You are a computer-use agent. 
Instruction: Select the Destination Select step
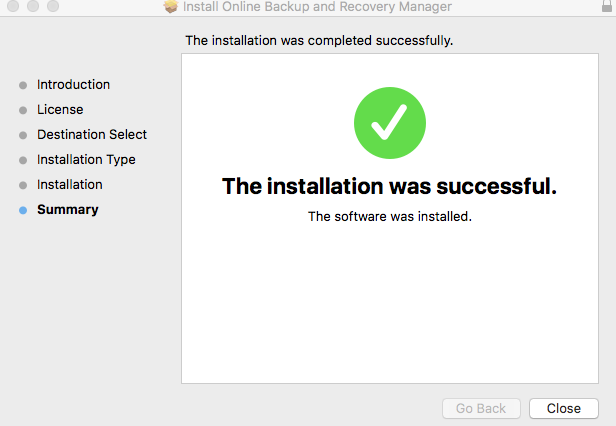coord(92,135)
